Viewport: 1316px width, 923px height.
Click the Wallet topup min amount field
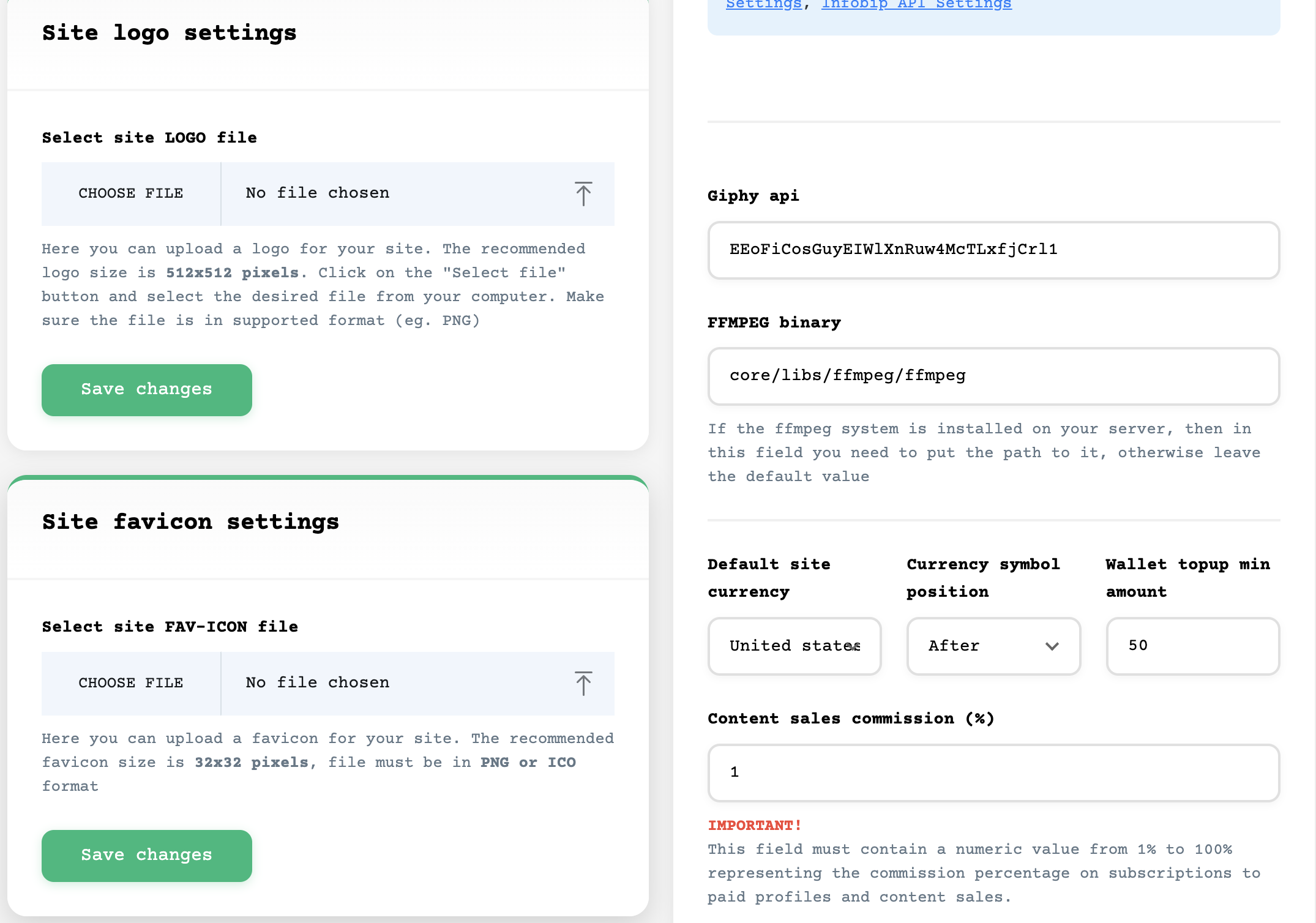(x=1192, y=646)
